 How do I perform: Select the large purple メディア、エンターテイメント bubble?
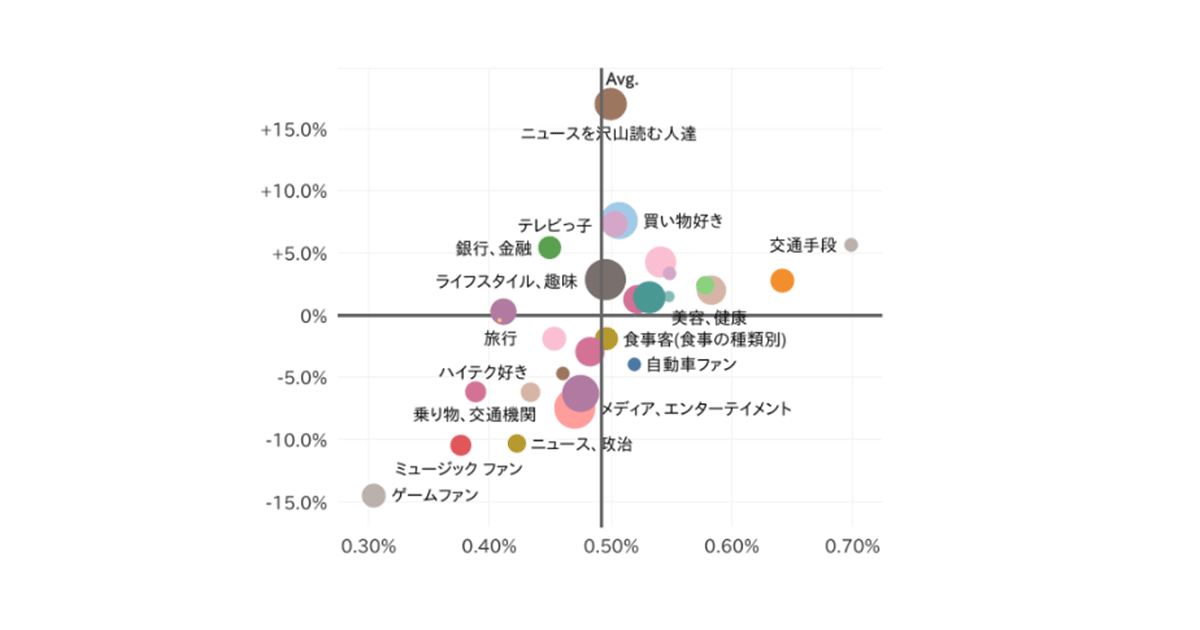(581, 392)
